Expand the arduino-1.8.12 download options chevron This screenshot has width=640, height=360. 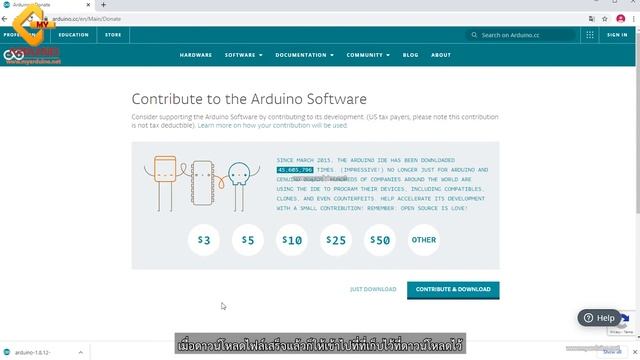tap(80, 352)
